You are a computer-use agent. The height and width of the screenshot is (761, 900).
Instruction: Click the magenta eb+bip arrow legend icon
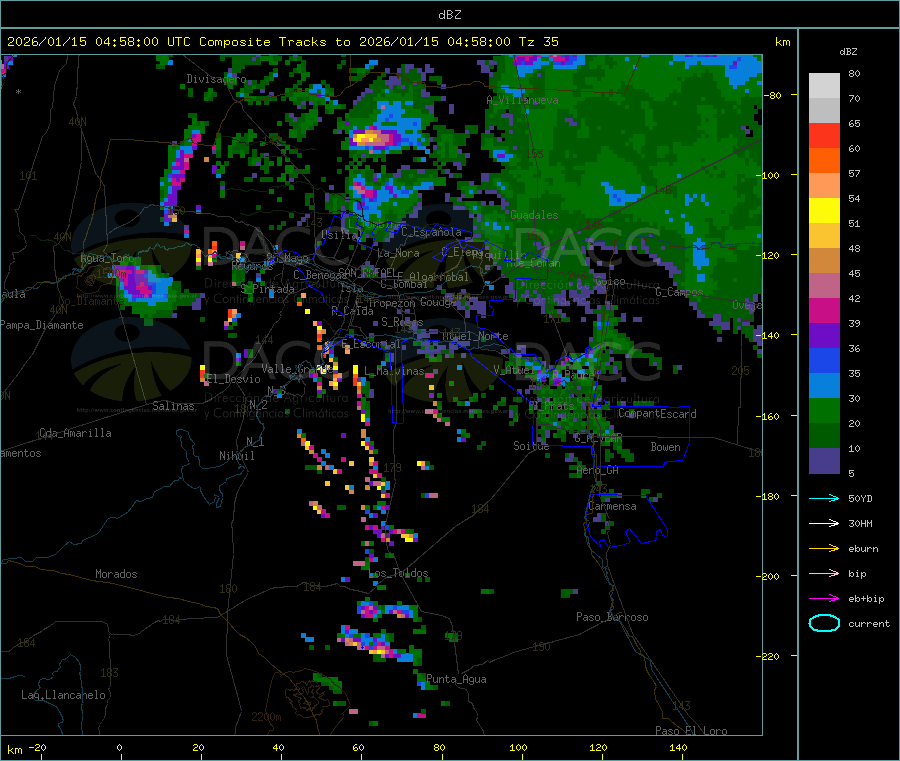coord(824,599)
